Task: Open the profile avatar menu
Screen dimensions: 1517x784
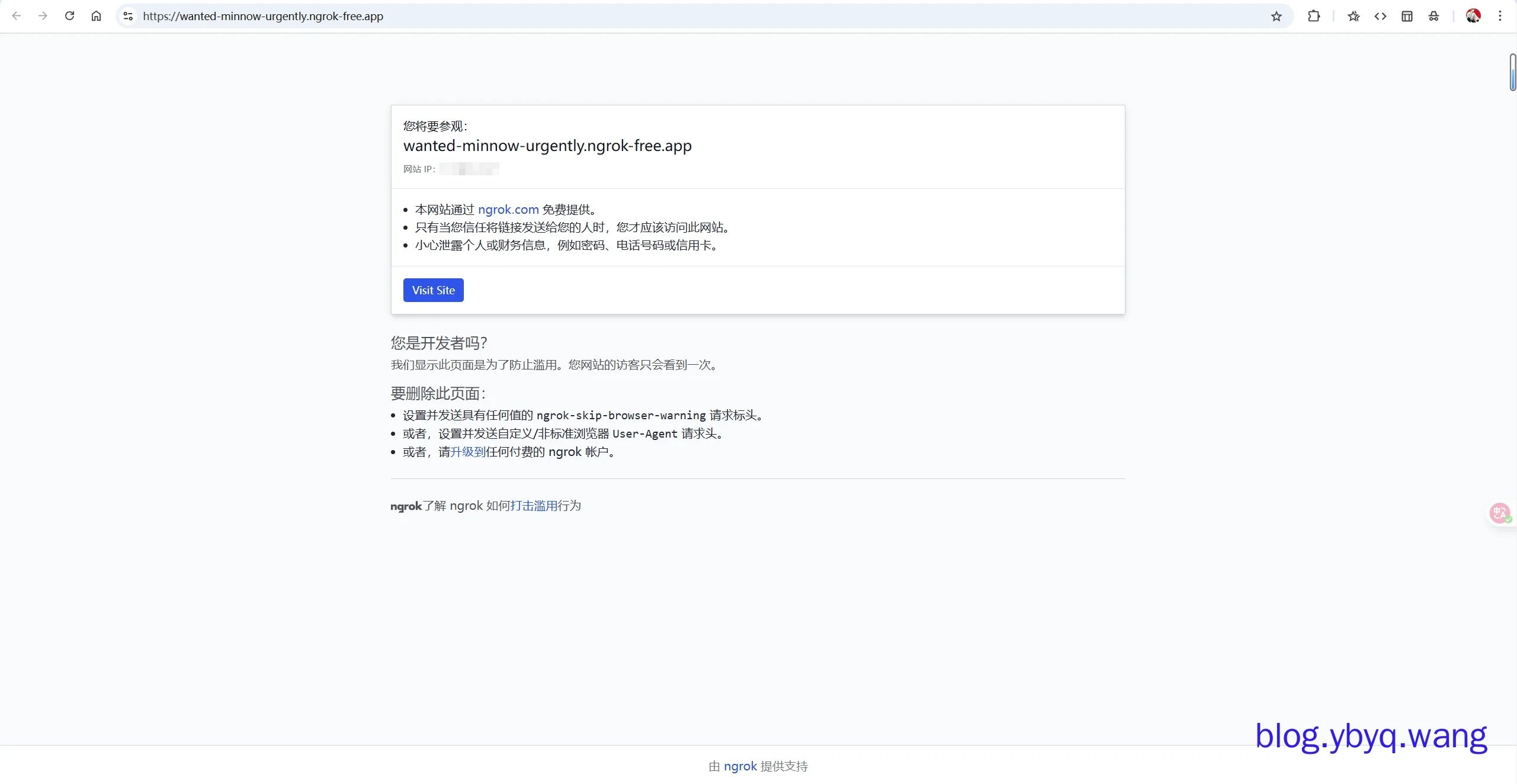Action: tap(1473, 16)
